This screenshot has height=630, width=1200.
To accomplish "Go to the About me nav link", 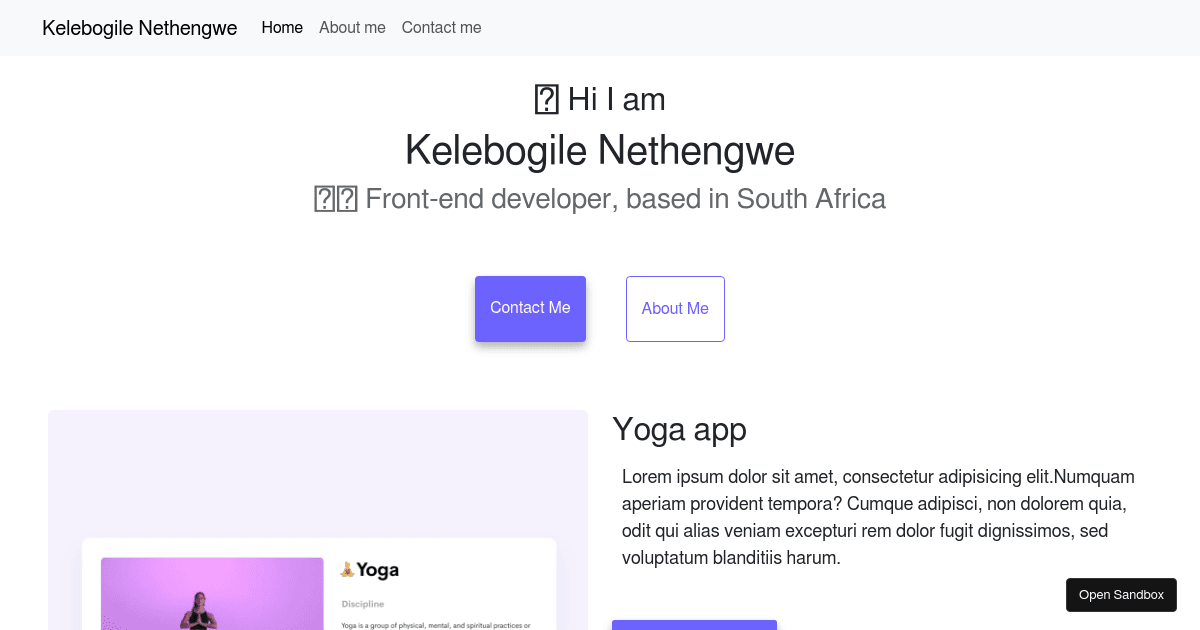I will pyautogui.click(x=352, y=28).
